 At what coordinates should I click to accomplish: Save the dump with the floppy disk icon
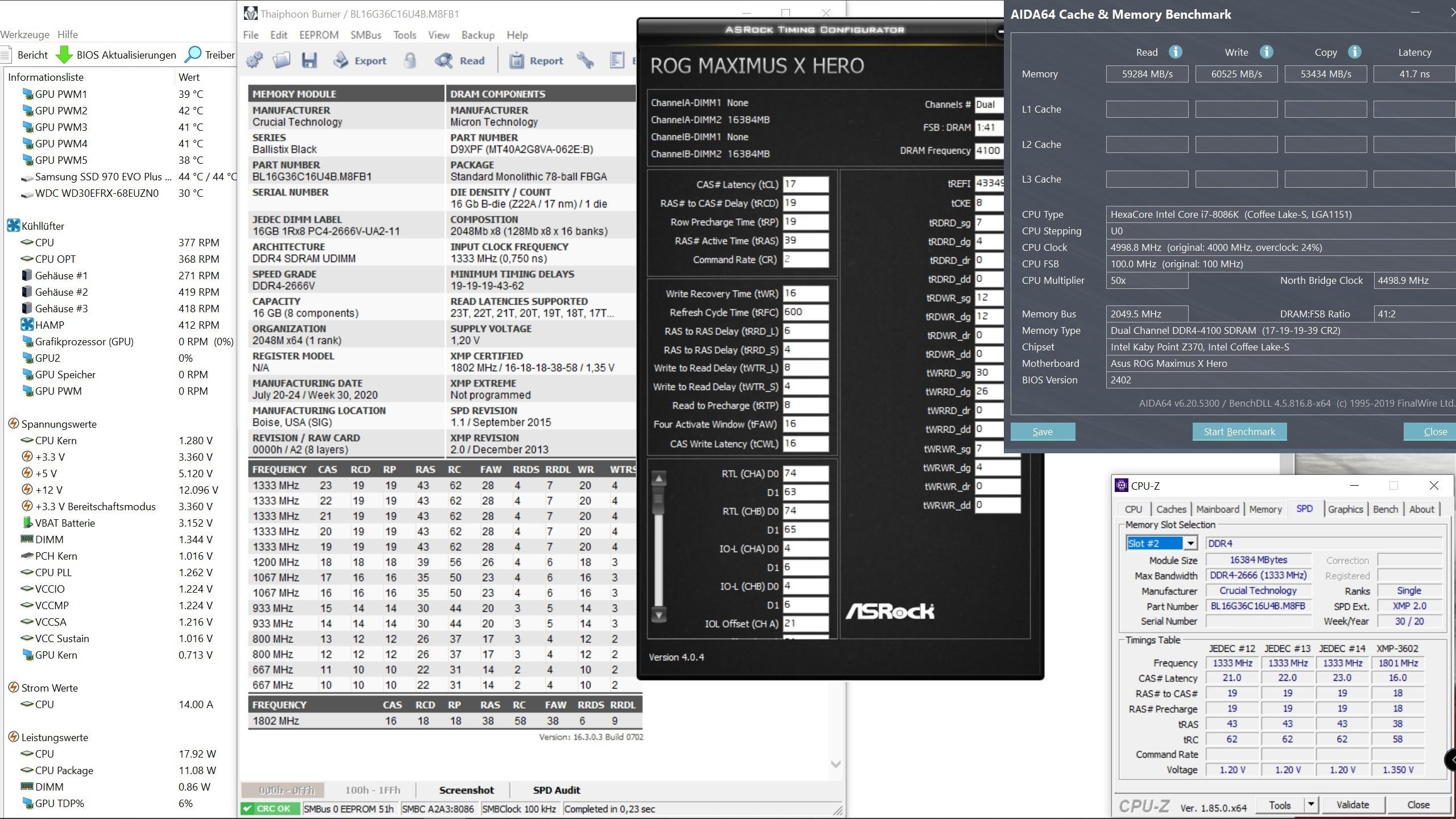point(309,60)
